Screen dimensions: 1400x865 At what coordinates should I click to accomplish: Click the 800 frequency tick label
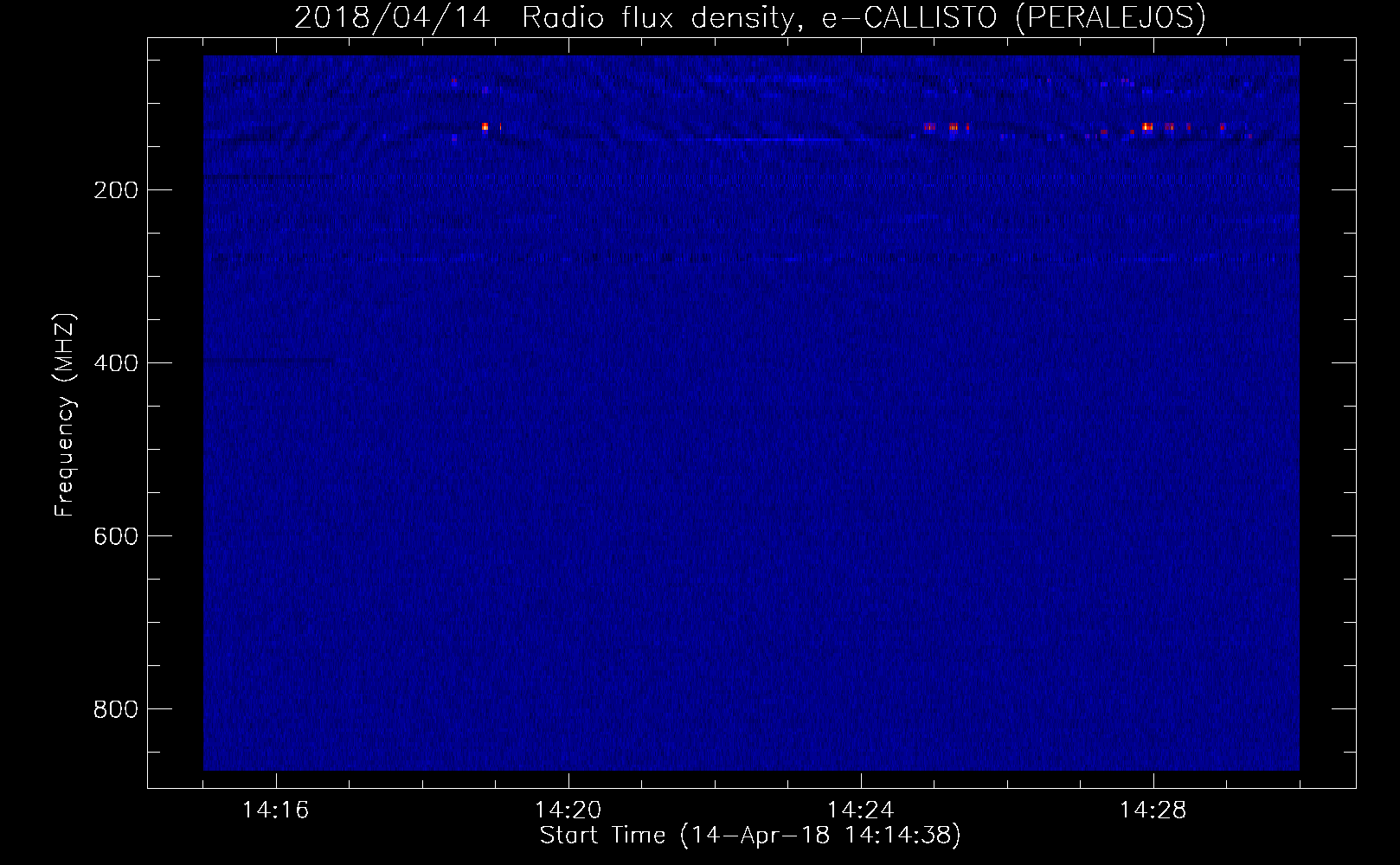(x=115, y=708)
